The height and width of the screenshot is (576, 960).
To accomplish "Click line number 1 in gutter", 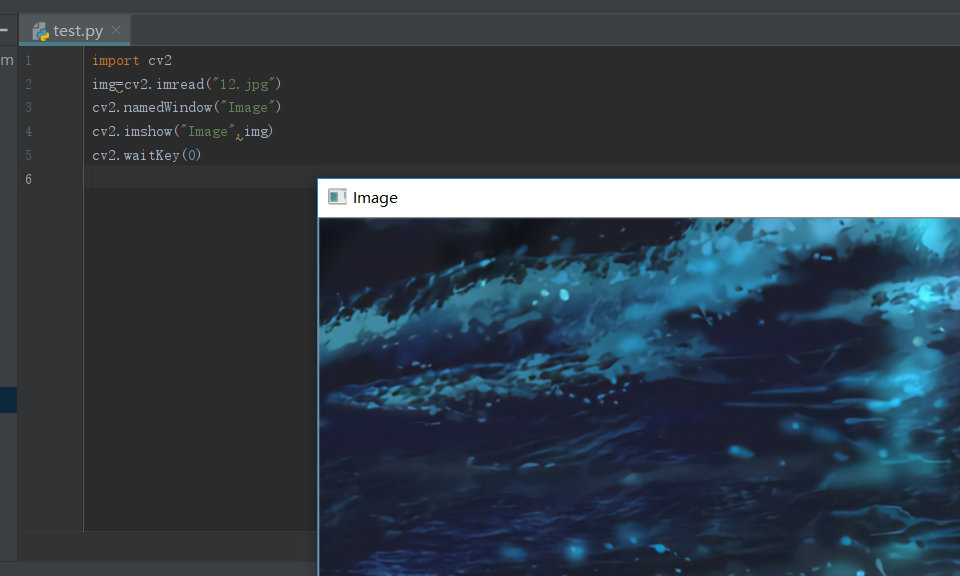I will [x=28, y=61].
